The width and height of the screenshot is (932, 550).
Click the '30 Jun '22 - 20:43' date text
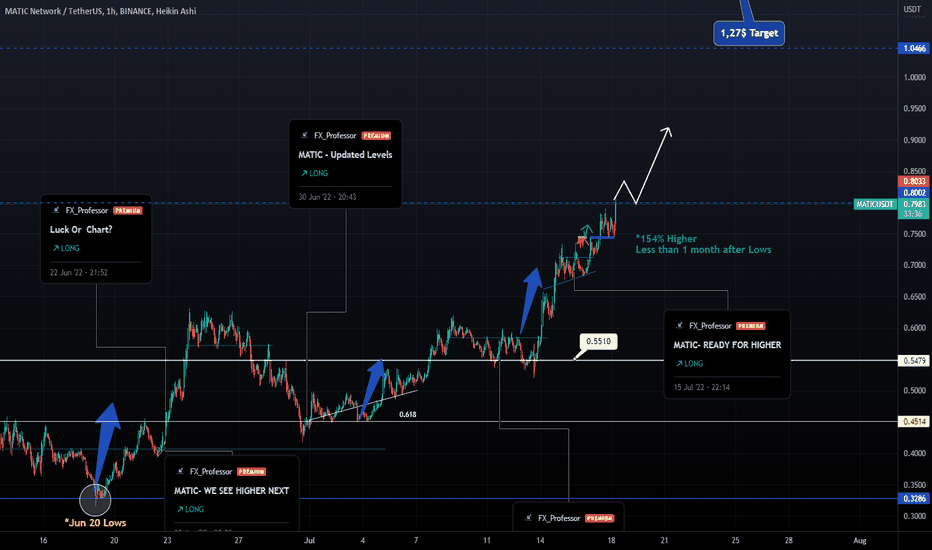pyautogui.click(x=327, y=197)
